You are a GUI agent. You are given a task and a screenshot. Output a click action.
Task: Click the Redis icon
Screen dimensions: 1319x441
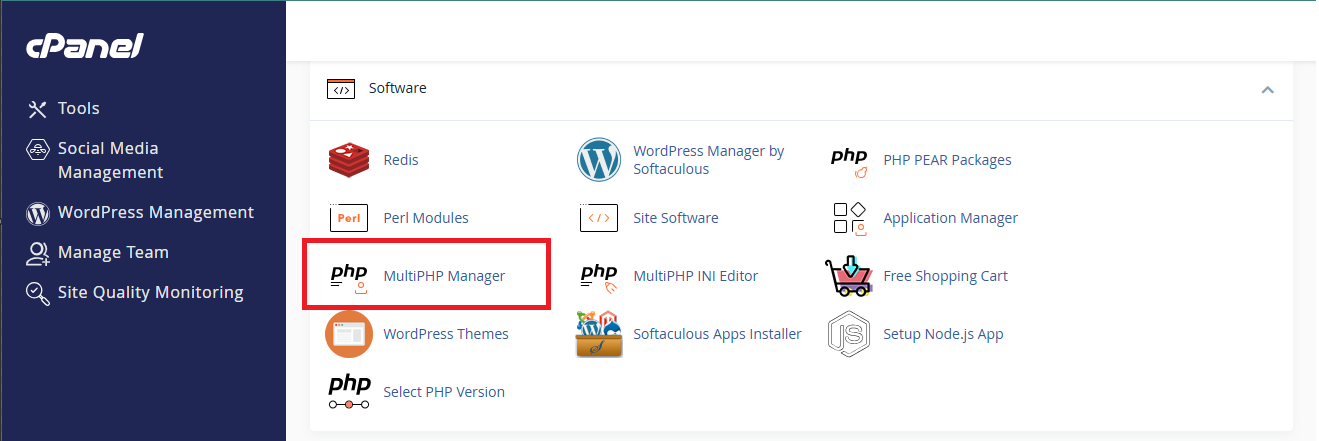pyautogui.click(x=349, y=160)
